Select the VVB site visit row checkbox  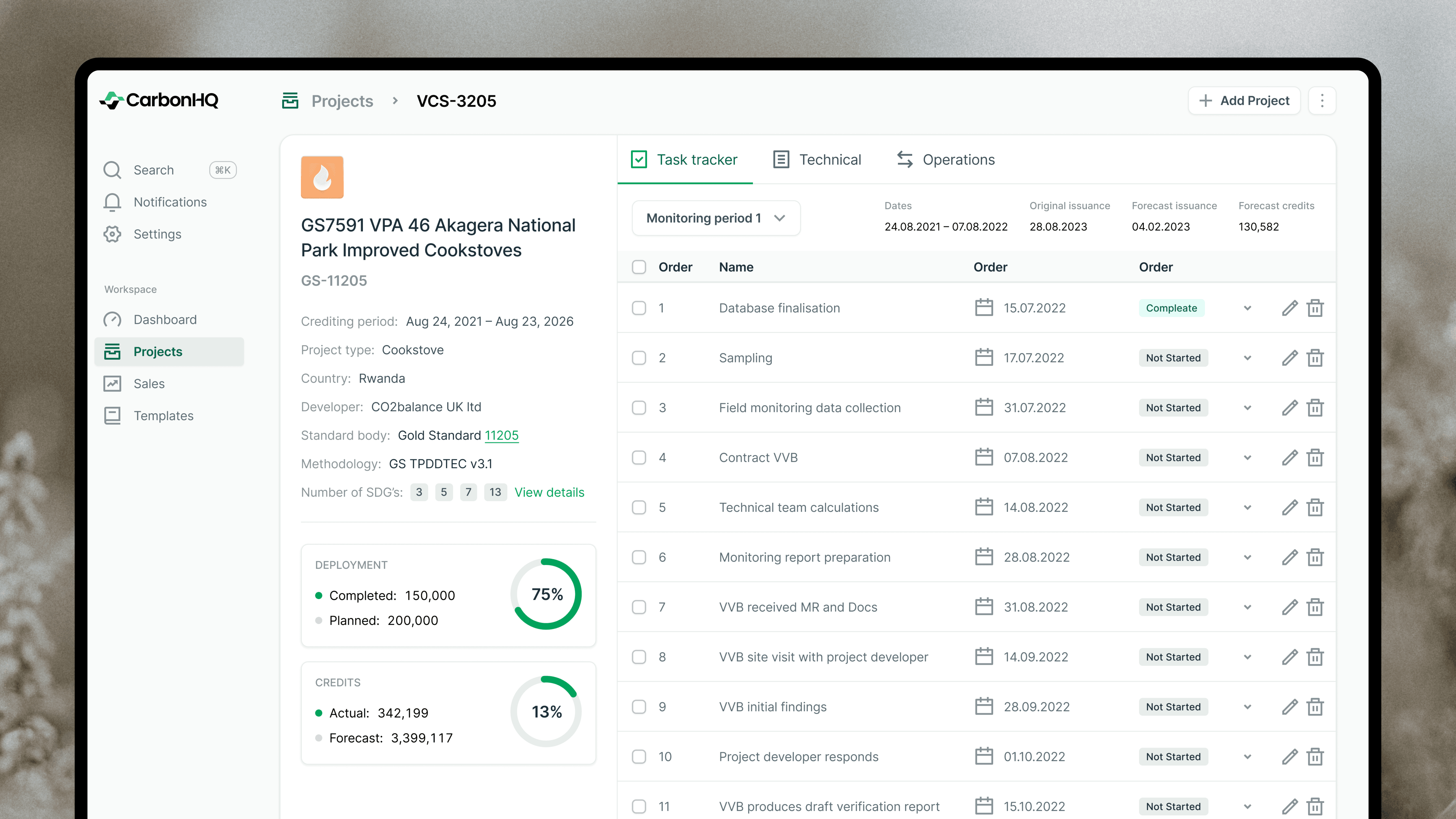(x=639, y=657)
